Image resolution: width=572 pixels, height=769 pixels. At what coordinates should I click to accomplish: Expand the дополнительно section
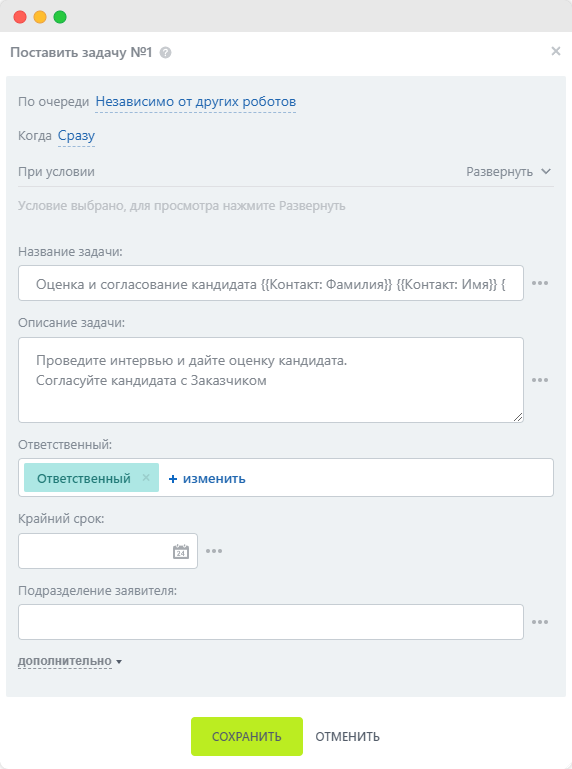click(x=70, y=661)
